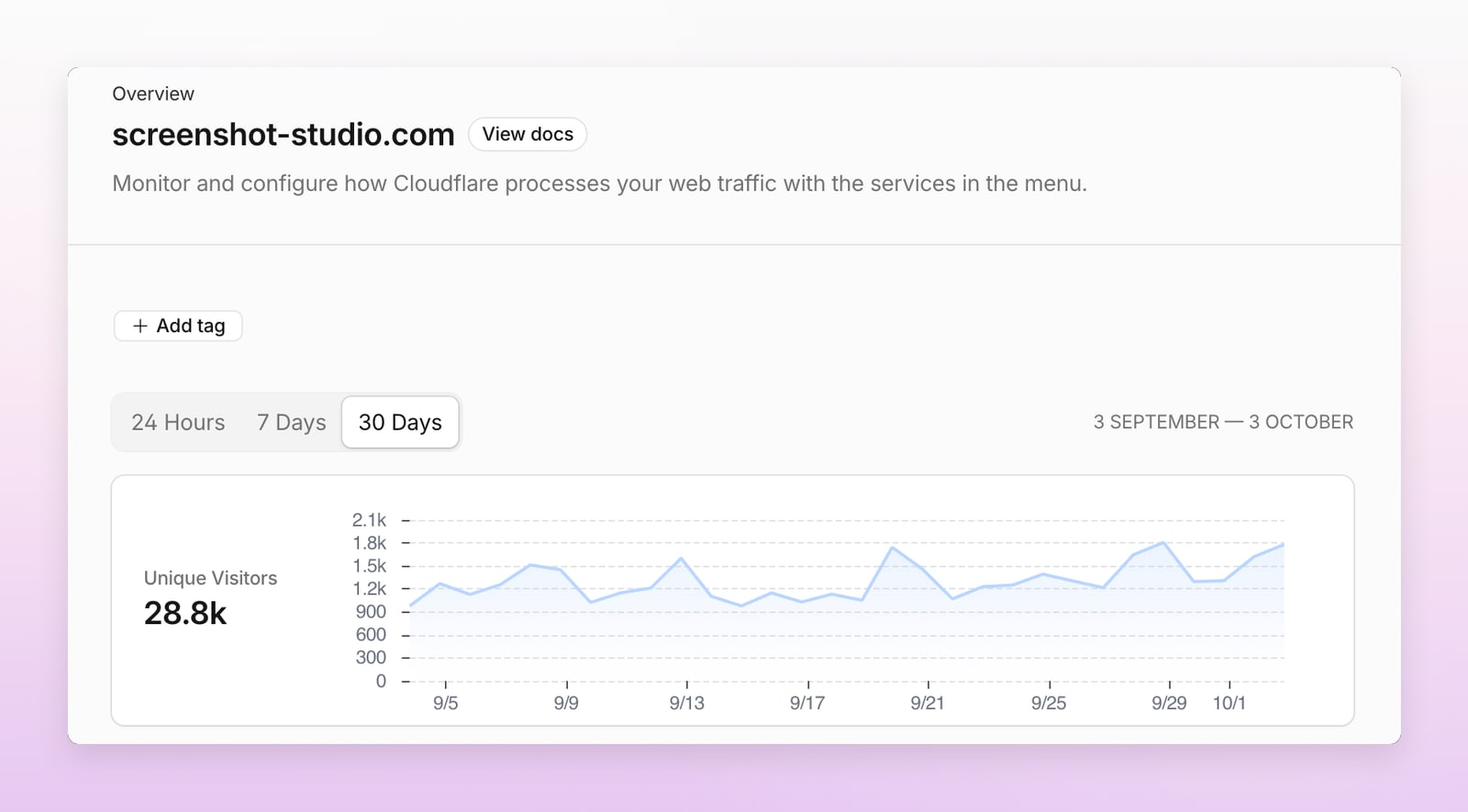Click the 1.5k y-axis label
Screen dimensions: 1468x812
369,566
